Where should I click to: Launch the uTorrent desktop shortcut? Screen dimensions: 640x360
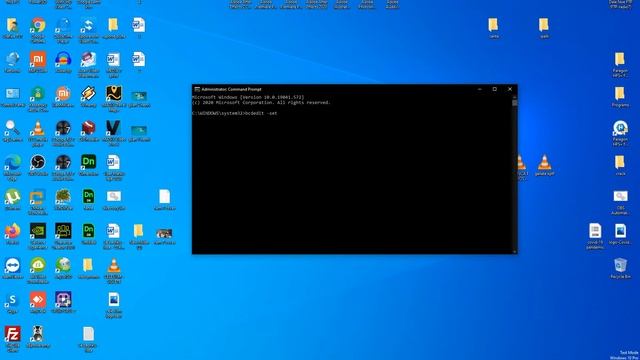tap(13, 199)
